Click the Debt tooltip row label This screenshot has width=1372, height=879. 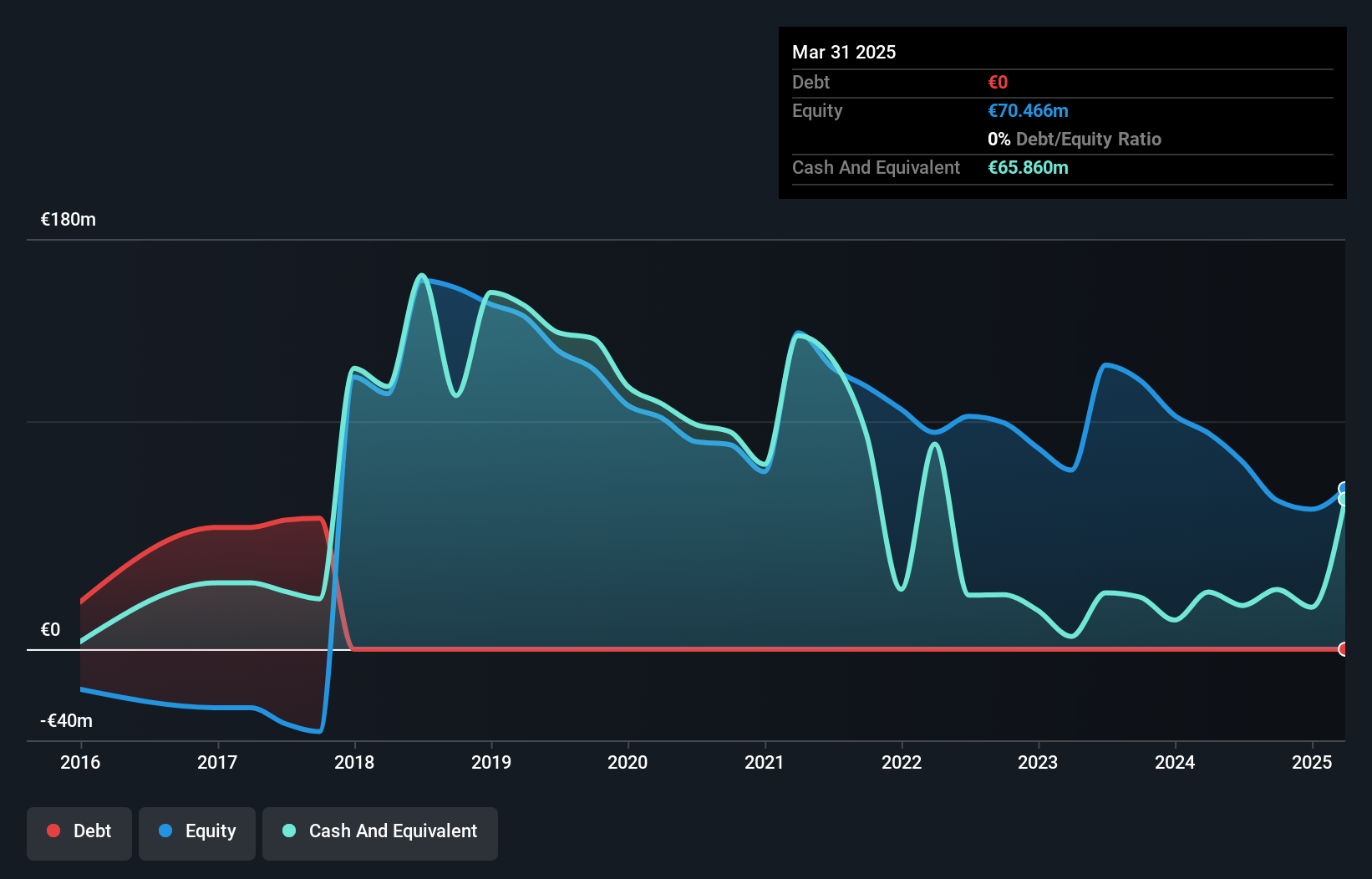[810, 82]
